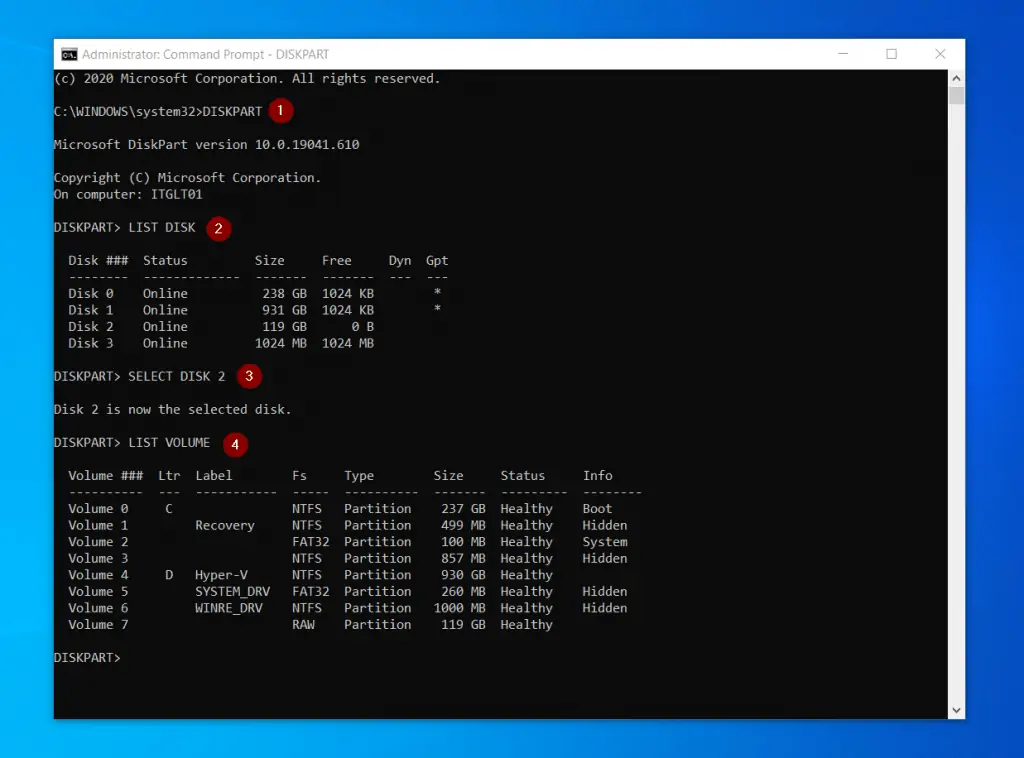The width and height of the screenshot is (1024, 758).
Task: Click 'Volume 1' in the volume list
Action: tap(98, 525)
